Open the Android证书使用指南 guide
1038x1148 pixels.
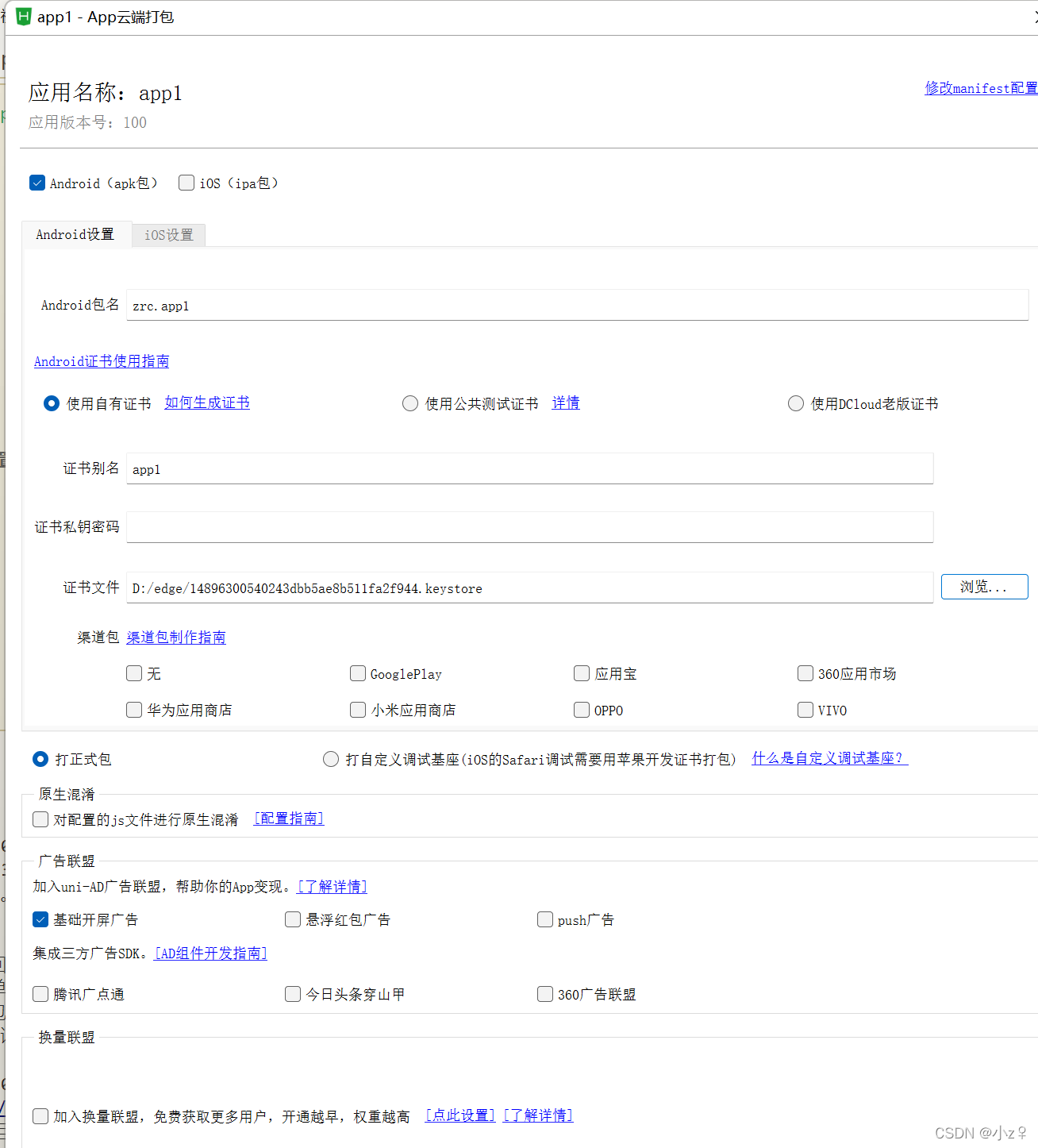pos(102,361)
